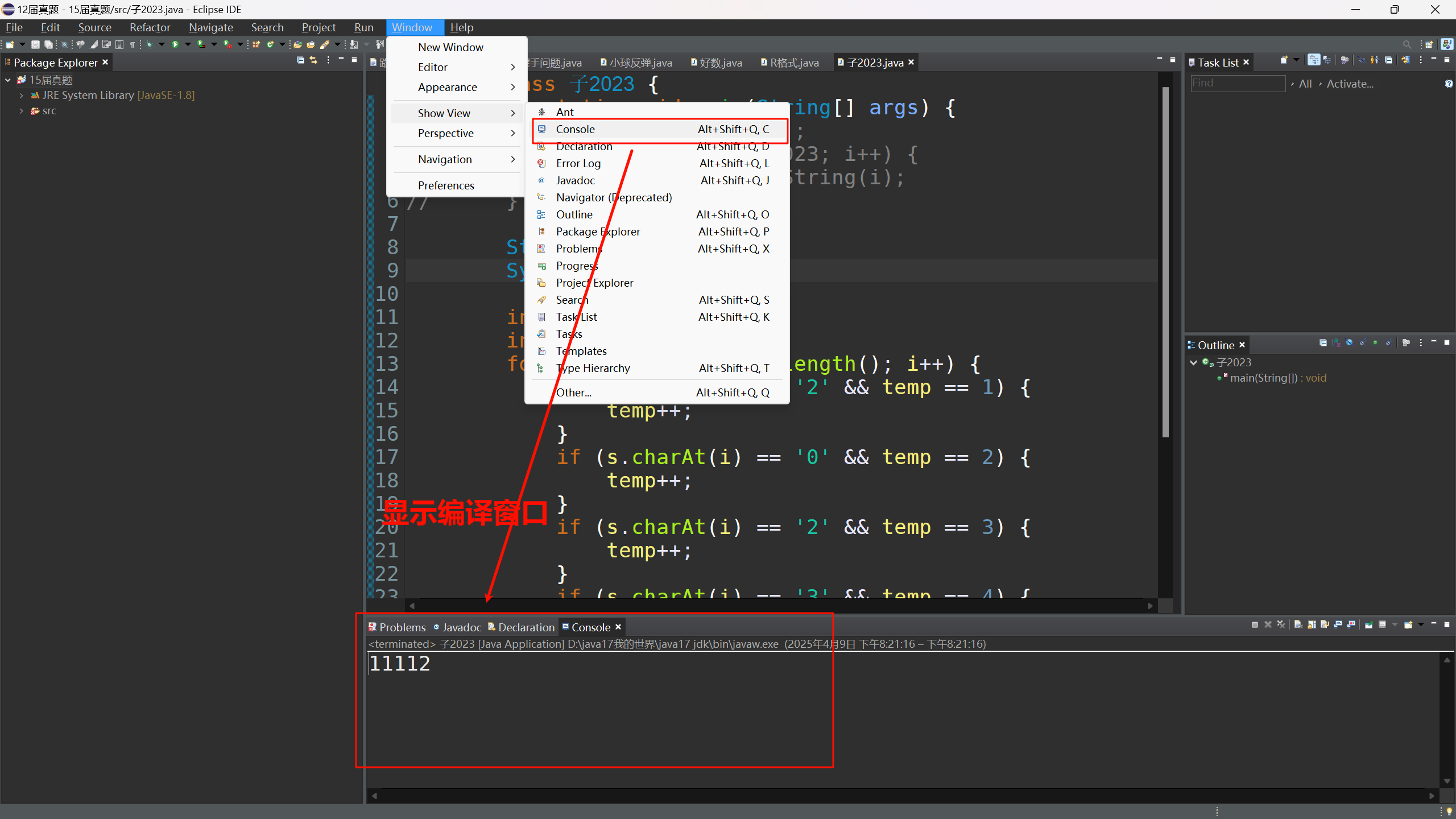
Task: Toggle Categorized view in Task List toolbar
Action: [1314, 60]
